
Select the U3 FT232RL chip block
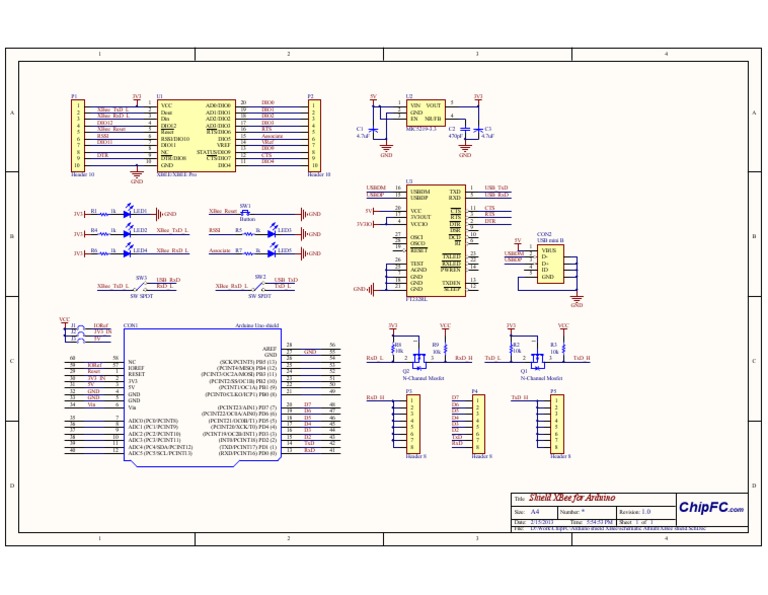pyautogui.click(x=435, y=240)
